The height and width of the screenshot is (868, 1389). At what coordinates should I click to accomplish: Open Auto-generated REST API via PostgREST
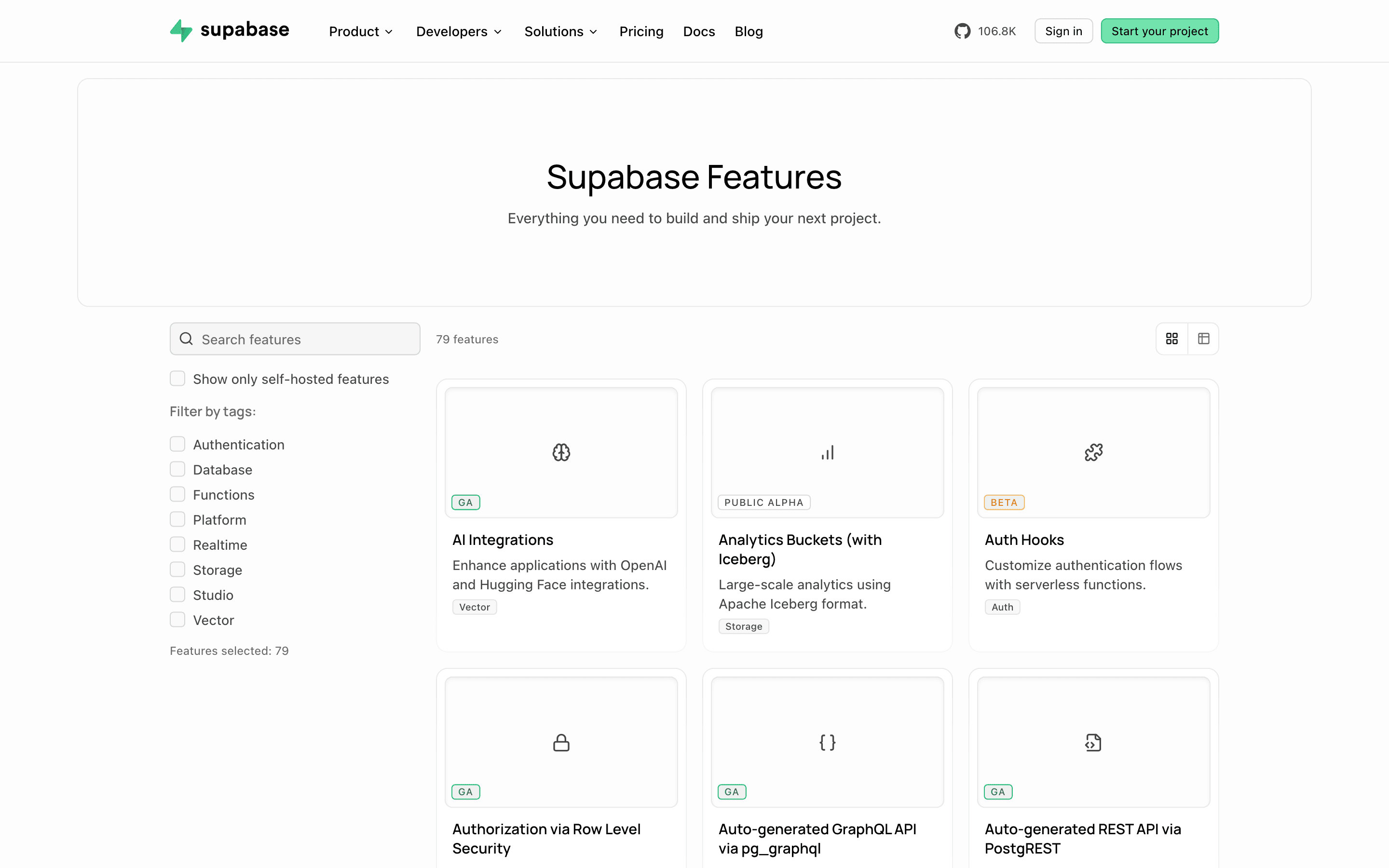[x=1082, y=839]
